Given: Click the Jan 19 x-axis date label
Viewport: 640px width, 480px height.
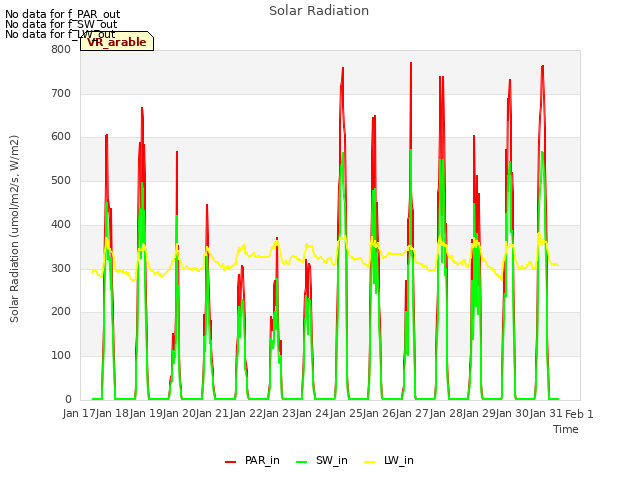Looking at the screenshot, I should pos(146,413).
